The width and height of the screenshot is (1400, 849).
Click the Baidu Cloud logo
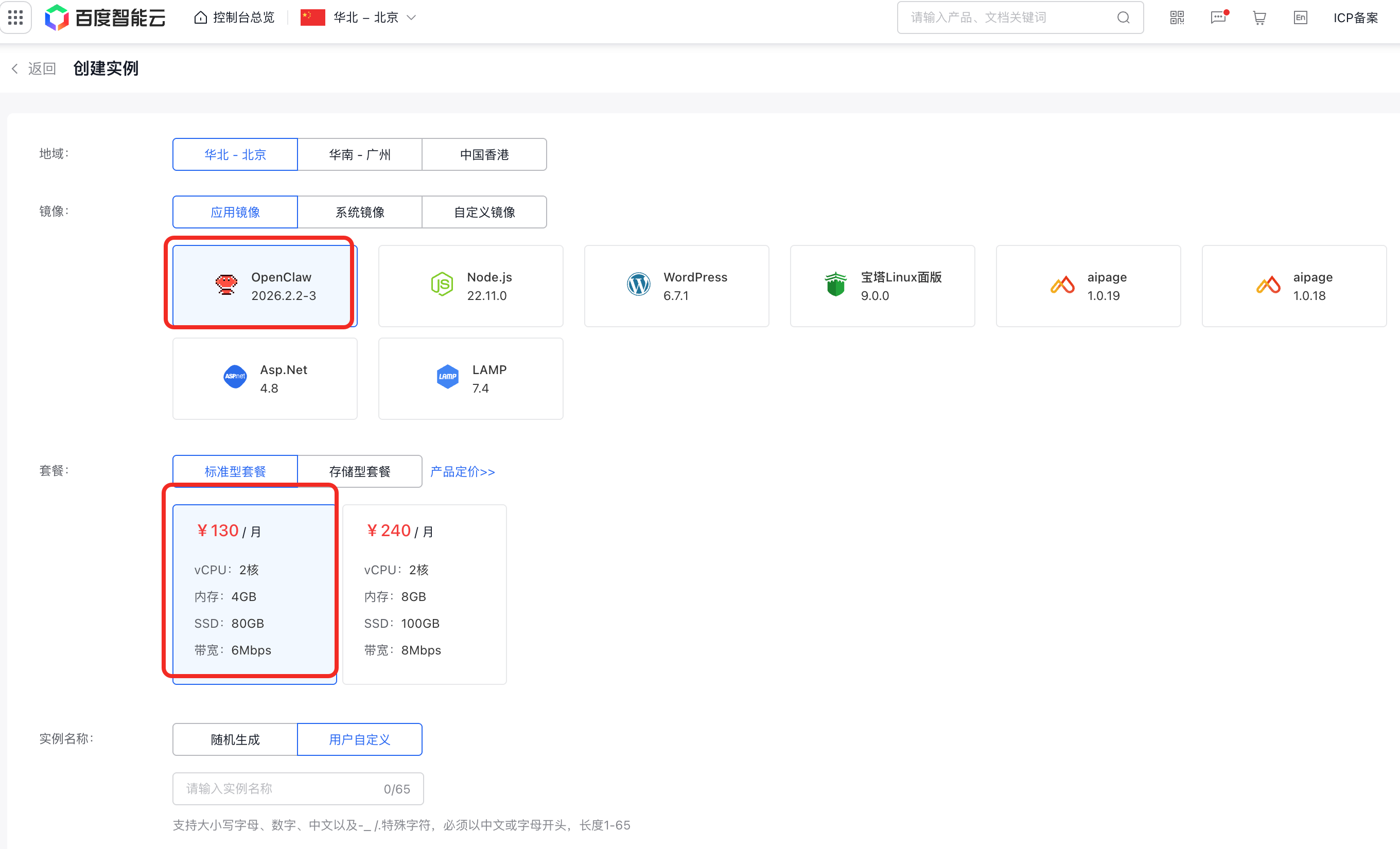point(104,17)
